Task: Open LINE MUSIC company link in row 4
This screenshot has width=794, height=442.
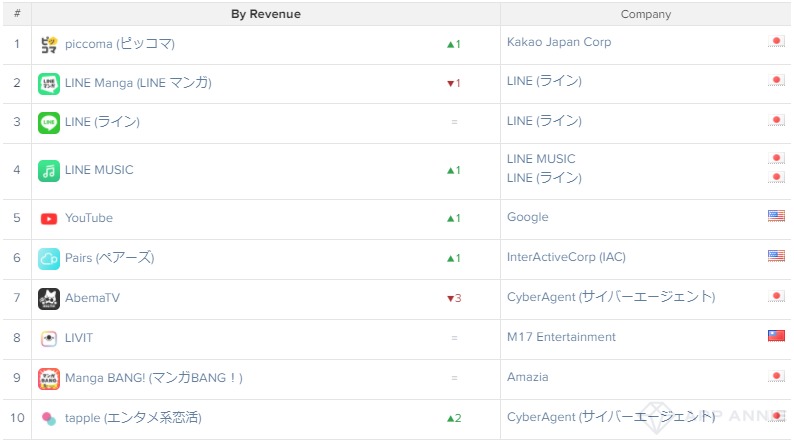Action: pyautogui.click(x=541, y=159)
